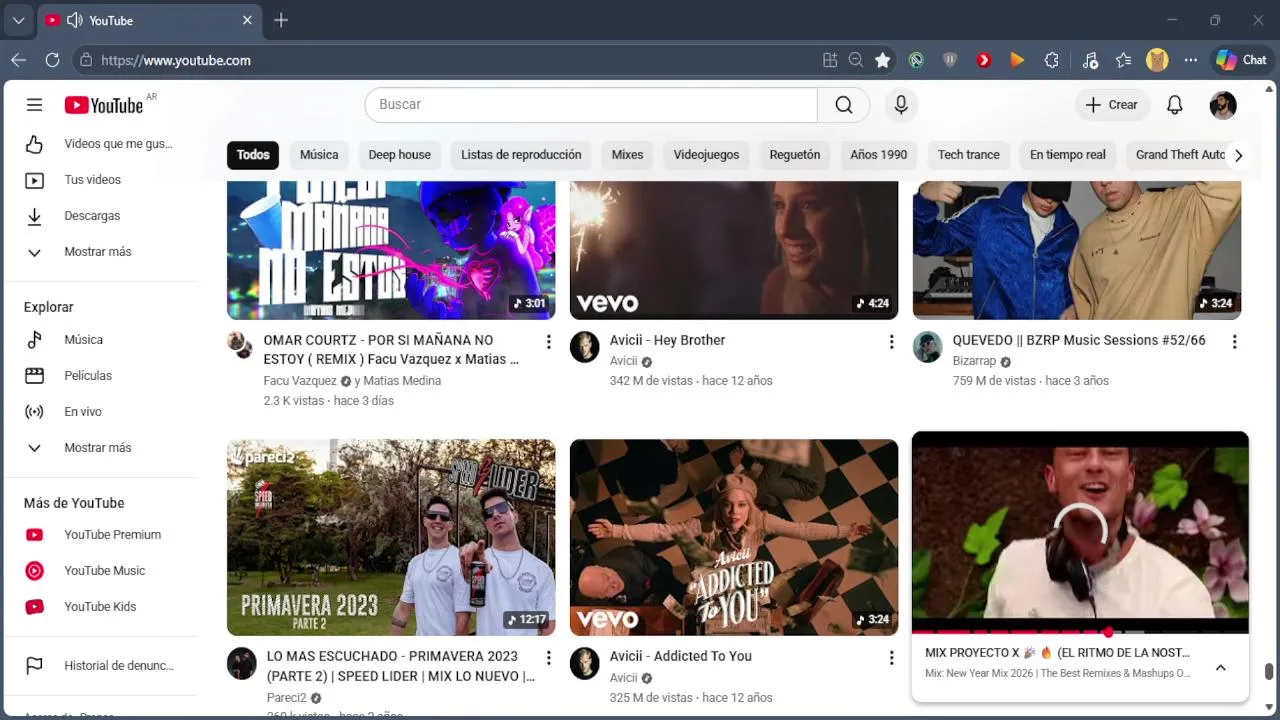This screenshot has width=1280, height=720.
Task: Open En vivo under Explorar
Action: tap(100, 412)
